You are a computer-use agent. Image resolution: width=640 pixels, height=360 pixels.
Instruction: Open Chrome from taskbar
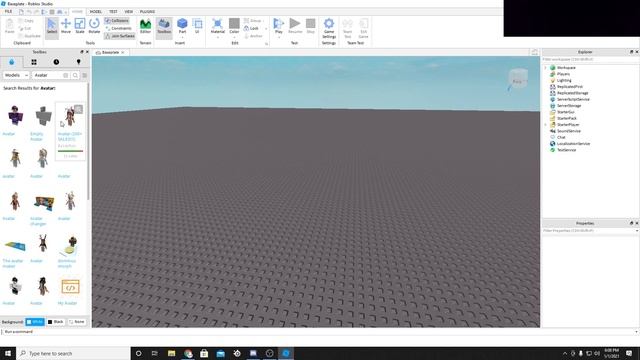pos(188,353)
